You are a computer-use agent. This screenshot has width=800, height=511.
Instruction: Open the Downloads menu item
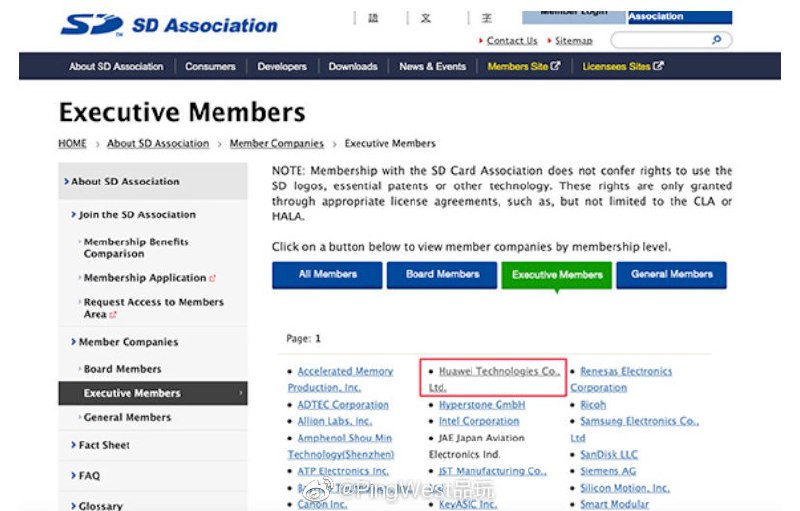353,67
